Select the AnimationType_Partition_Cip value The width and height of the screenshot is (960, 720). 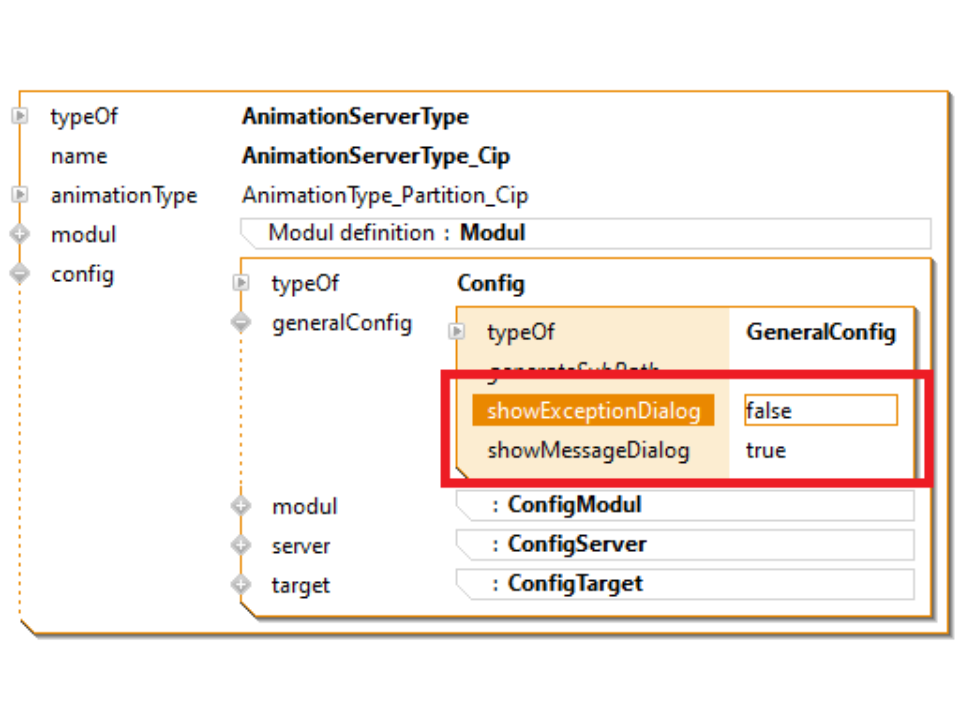click(x=385, y=195)
